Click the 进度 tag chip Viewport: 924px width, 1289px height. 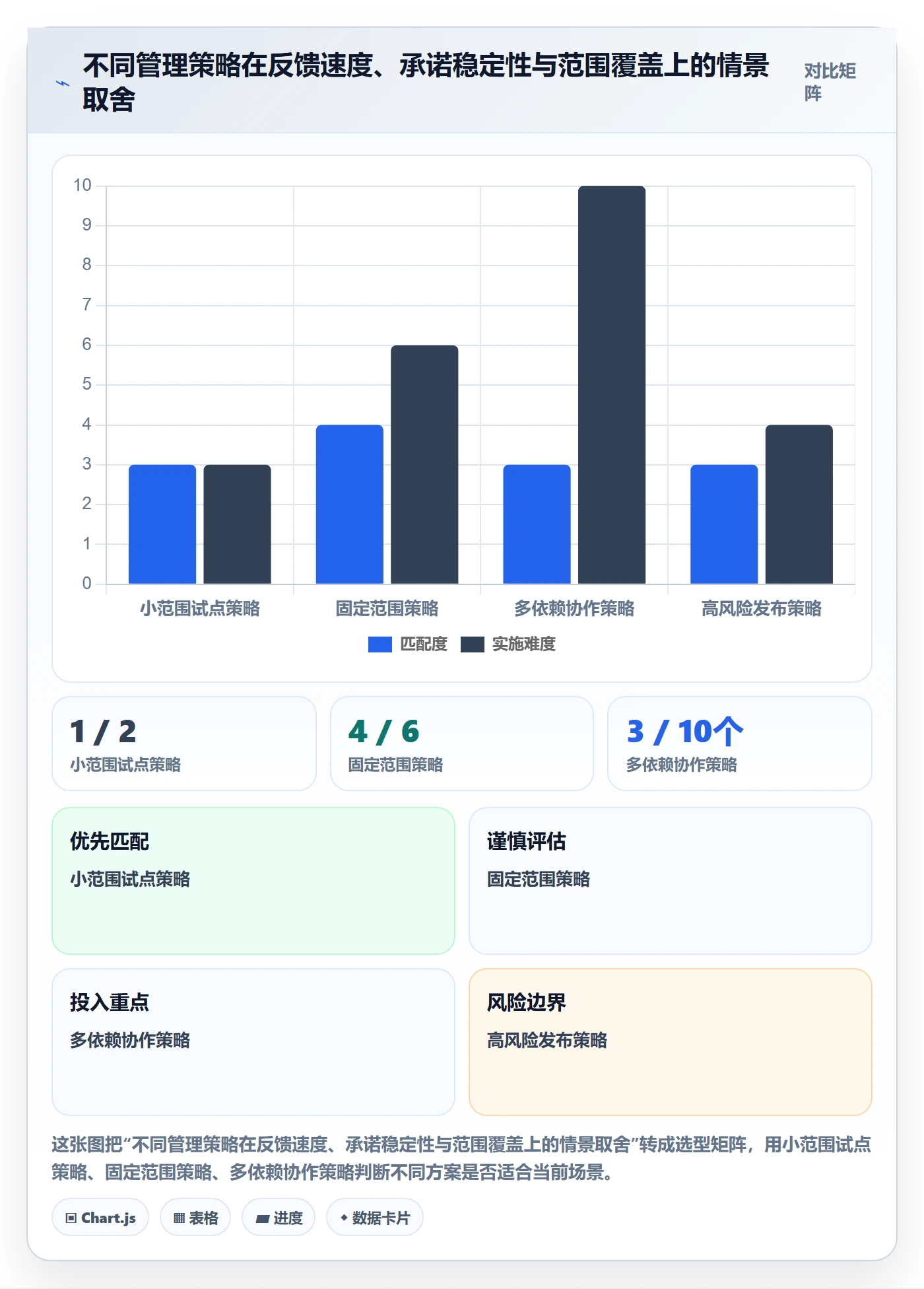[279, 1218]
